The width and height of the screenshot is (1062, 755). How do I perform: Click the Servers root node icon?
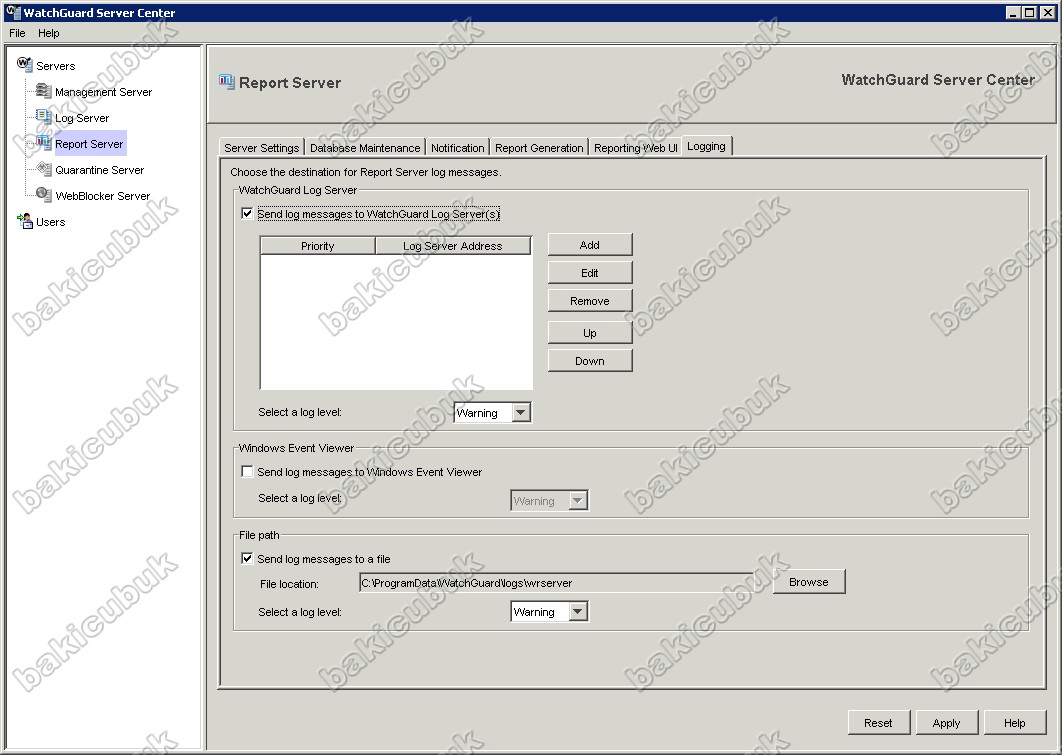point(25,65)
